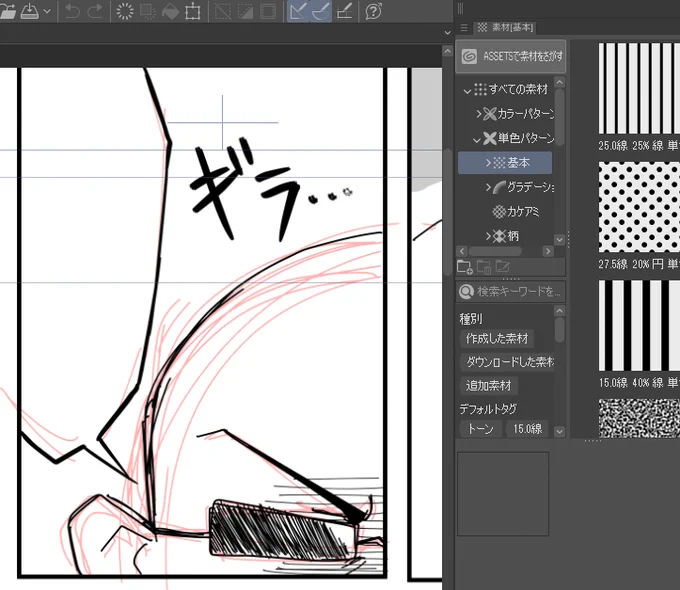This screenshot has width=680, height=590.
Task: Click the Deselect icon
Action: 223,11
